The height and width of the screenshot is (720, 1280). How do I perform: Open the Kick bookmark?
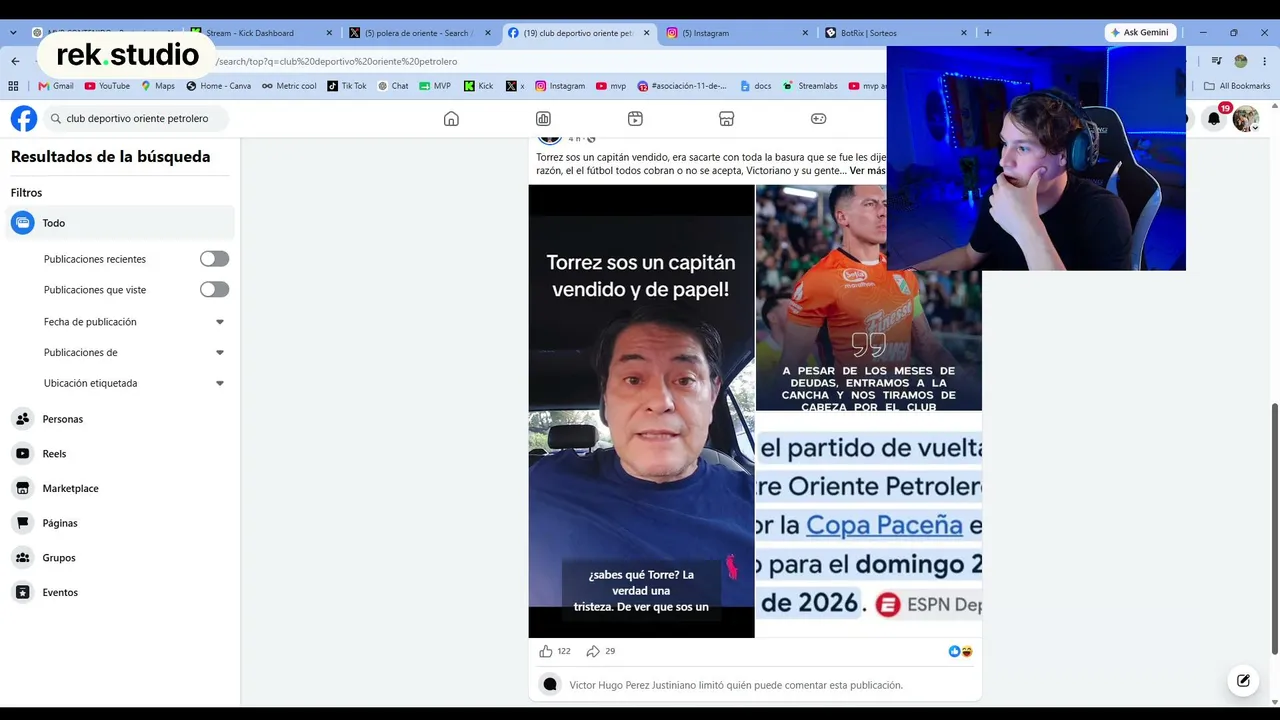click(479, 86)
